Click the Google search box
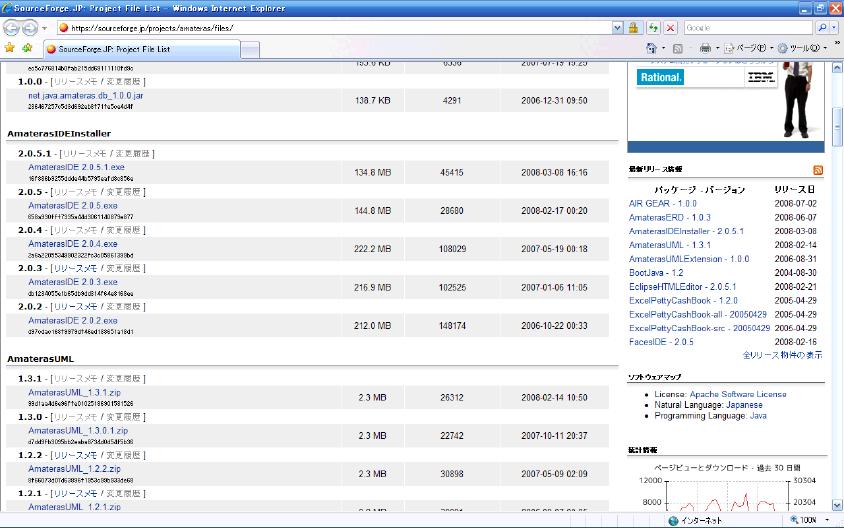The width and height of the screenshot is (844, 528). coord(748,27)
